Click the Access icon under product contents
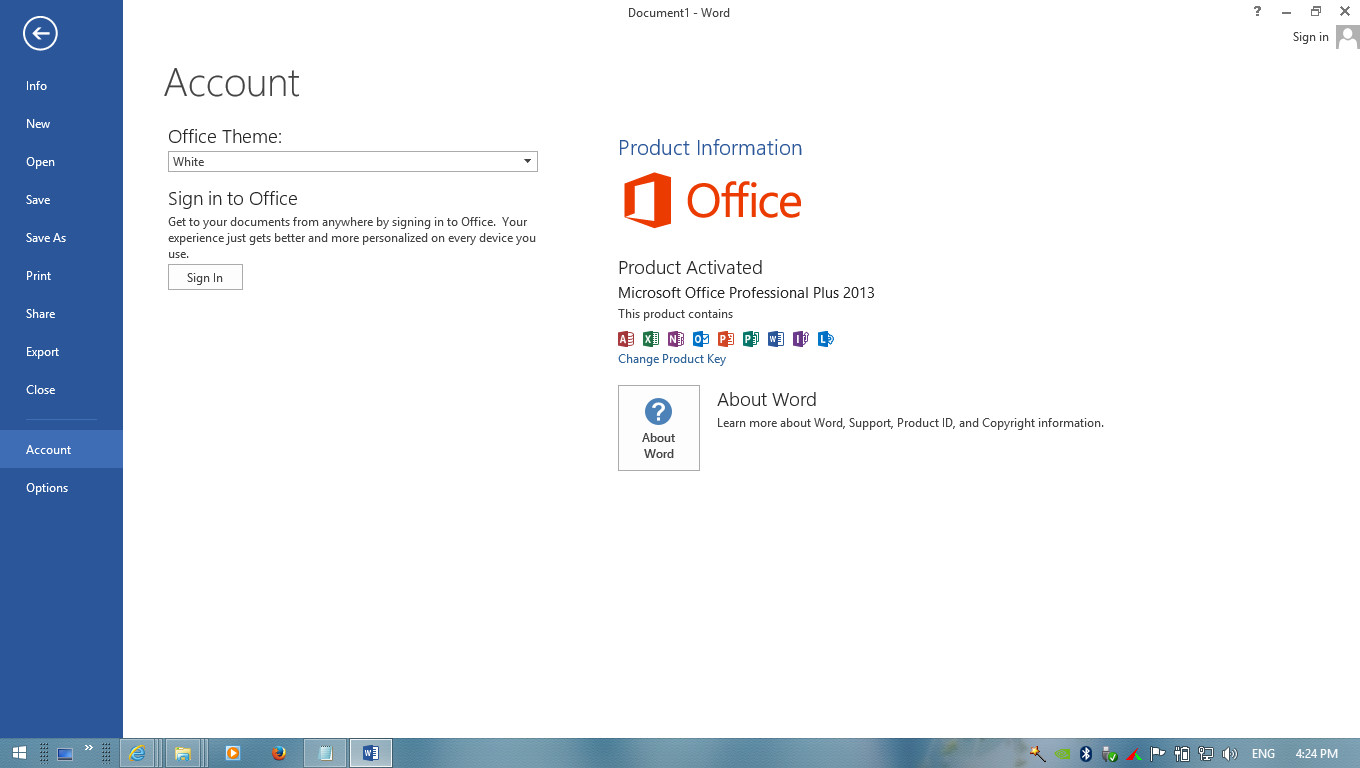The width and height of the screenshot is (1360, 768). click(626, 339)
